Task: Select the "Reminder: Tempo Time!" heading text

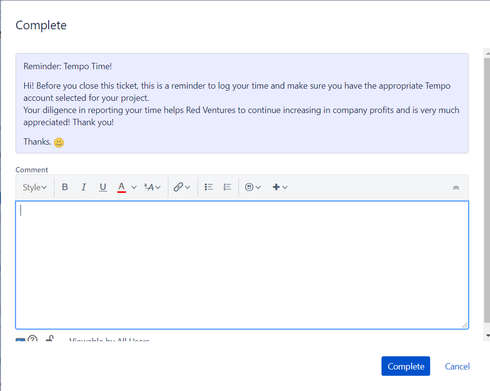Action: pyautogui.click(x=67, y=66)
